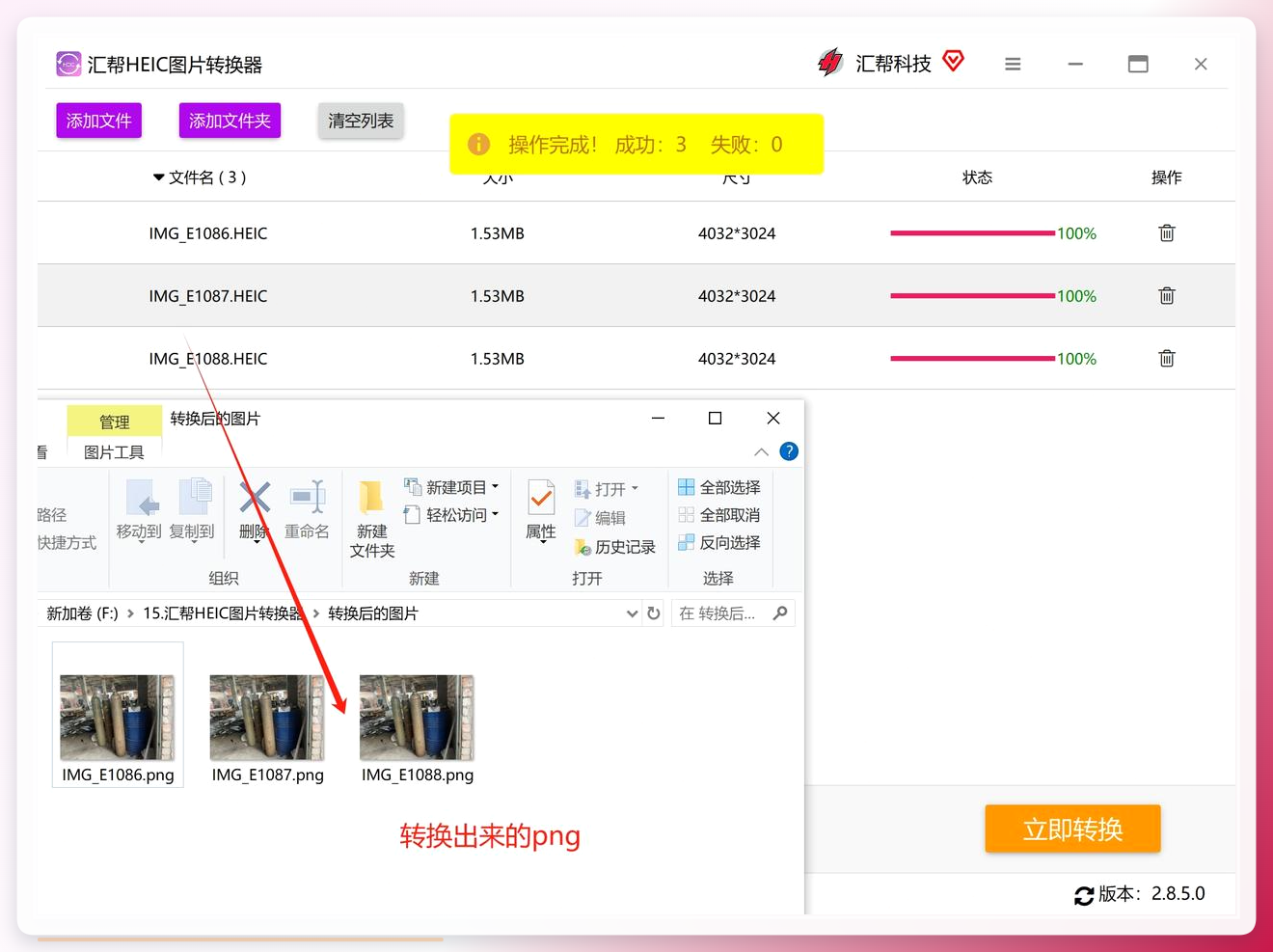This screenshot has height=952, width=1273.
Task: Click the 添加文件 button
Action: 99,121
